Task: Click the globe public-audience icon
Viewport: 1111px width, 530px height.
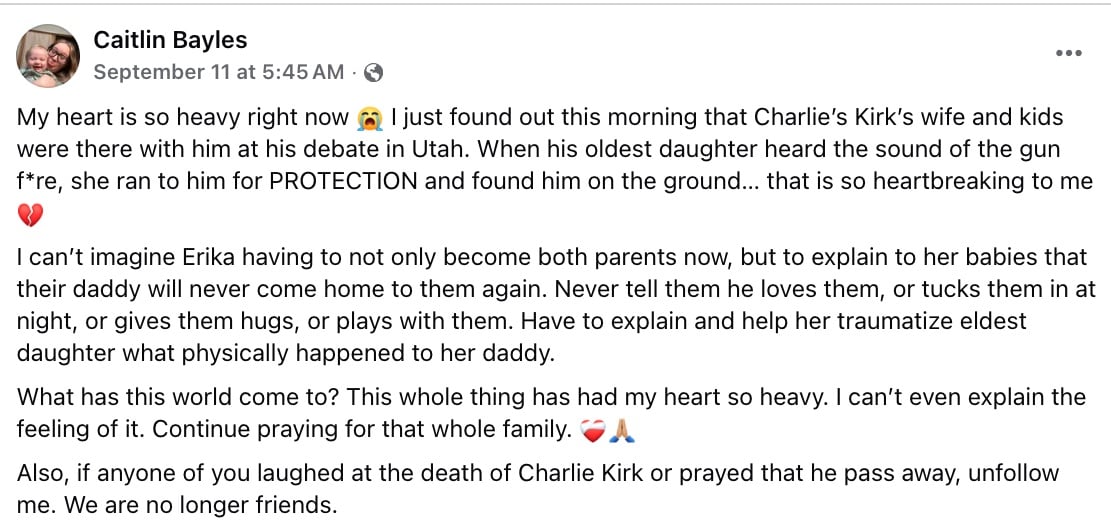Action: pyautogui.click(x=373, y=72)
